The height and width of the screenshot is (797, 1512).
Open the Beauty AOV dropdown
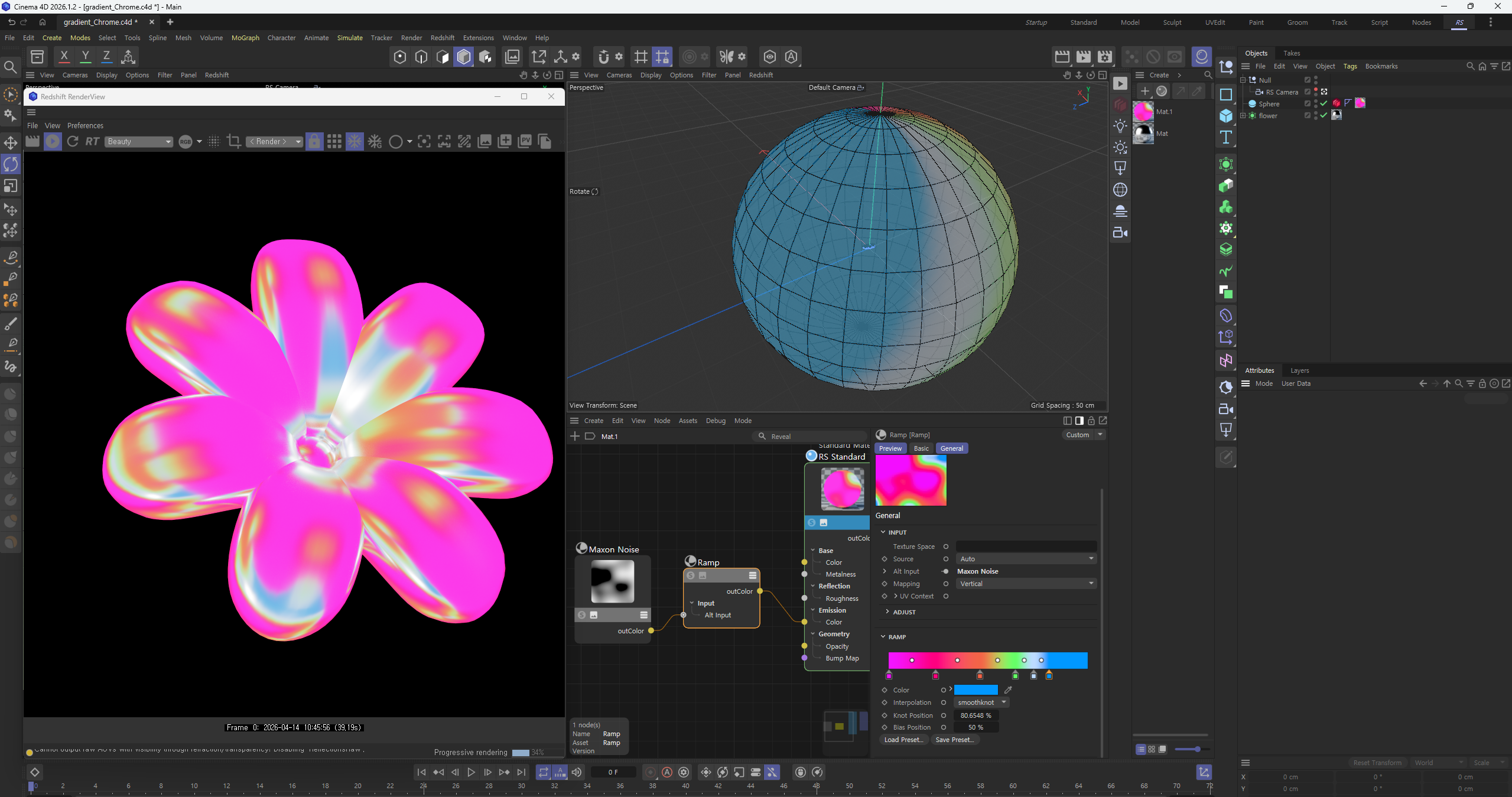tap(139, 141)
